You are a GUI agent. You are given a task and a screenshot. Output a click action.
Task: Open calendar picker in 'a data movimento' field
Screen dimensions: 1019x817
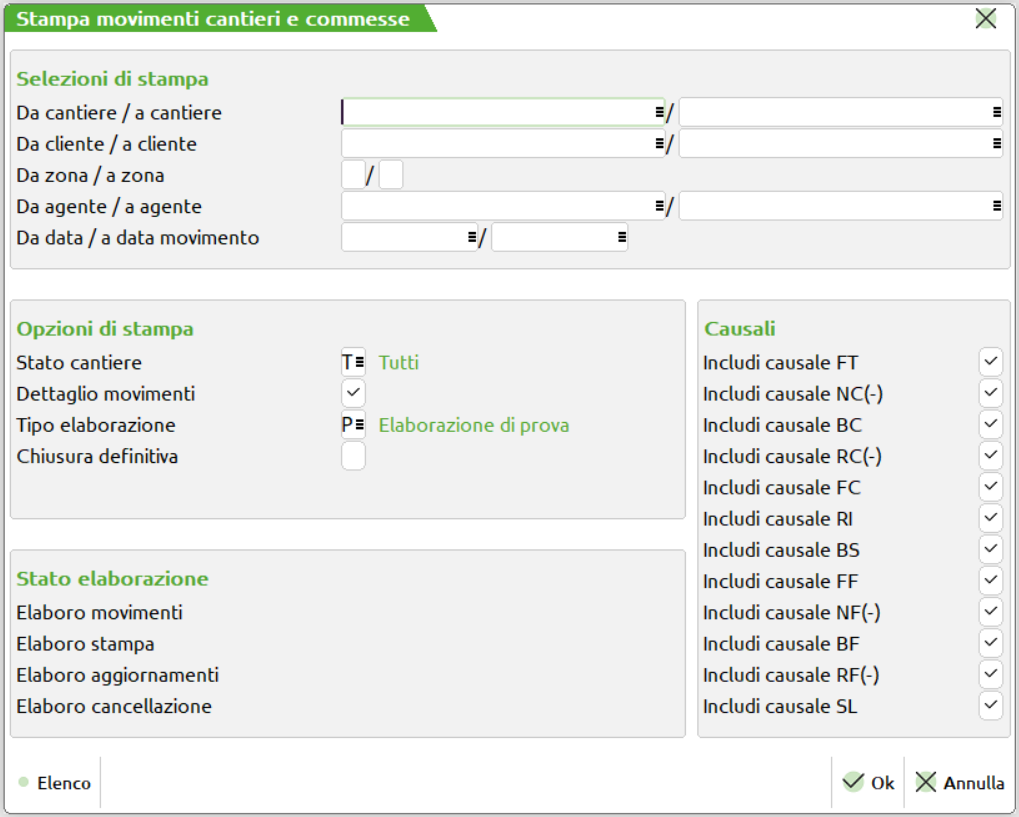pyautogui.click(x=621, y=237)
